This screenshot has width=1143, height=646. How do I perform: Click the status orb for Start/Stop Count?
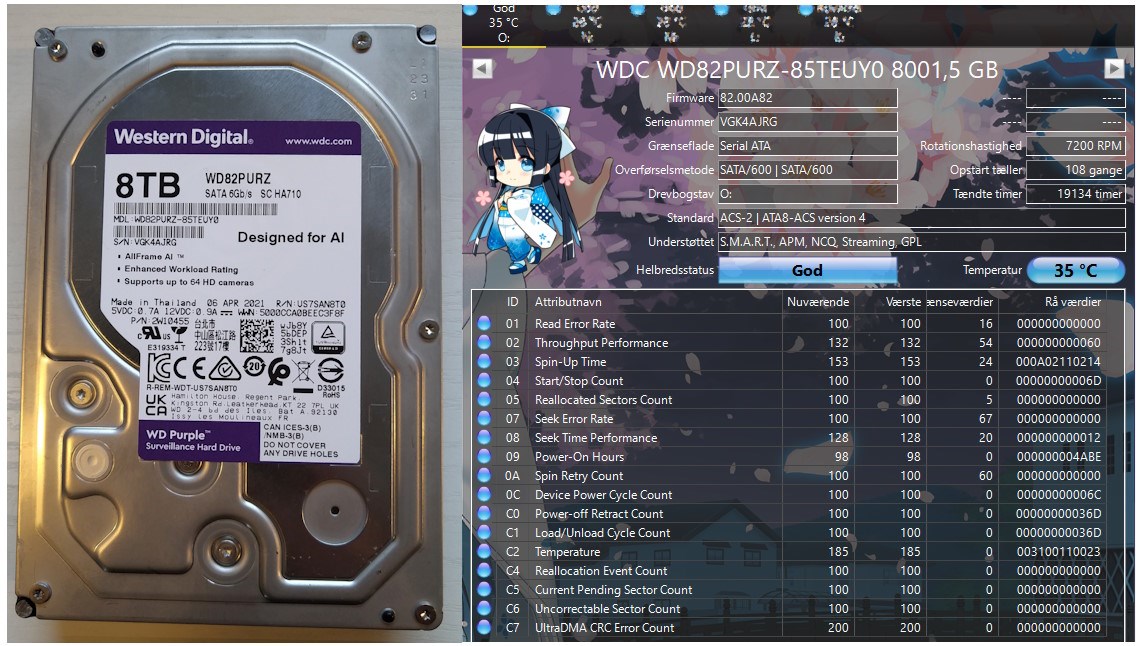[484, 380]
